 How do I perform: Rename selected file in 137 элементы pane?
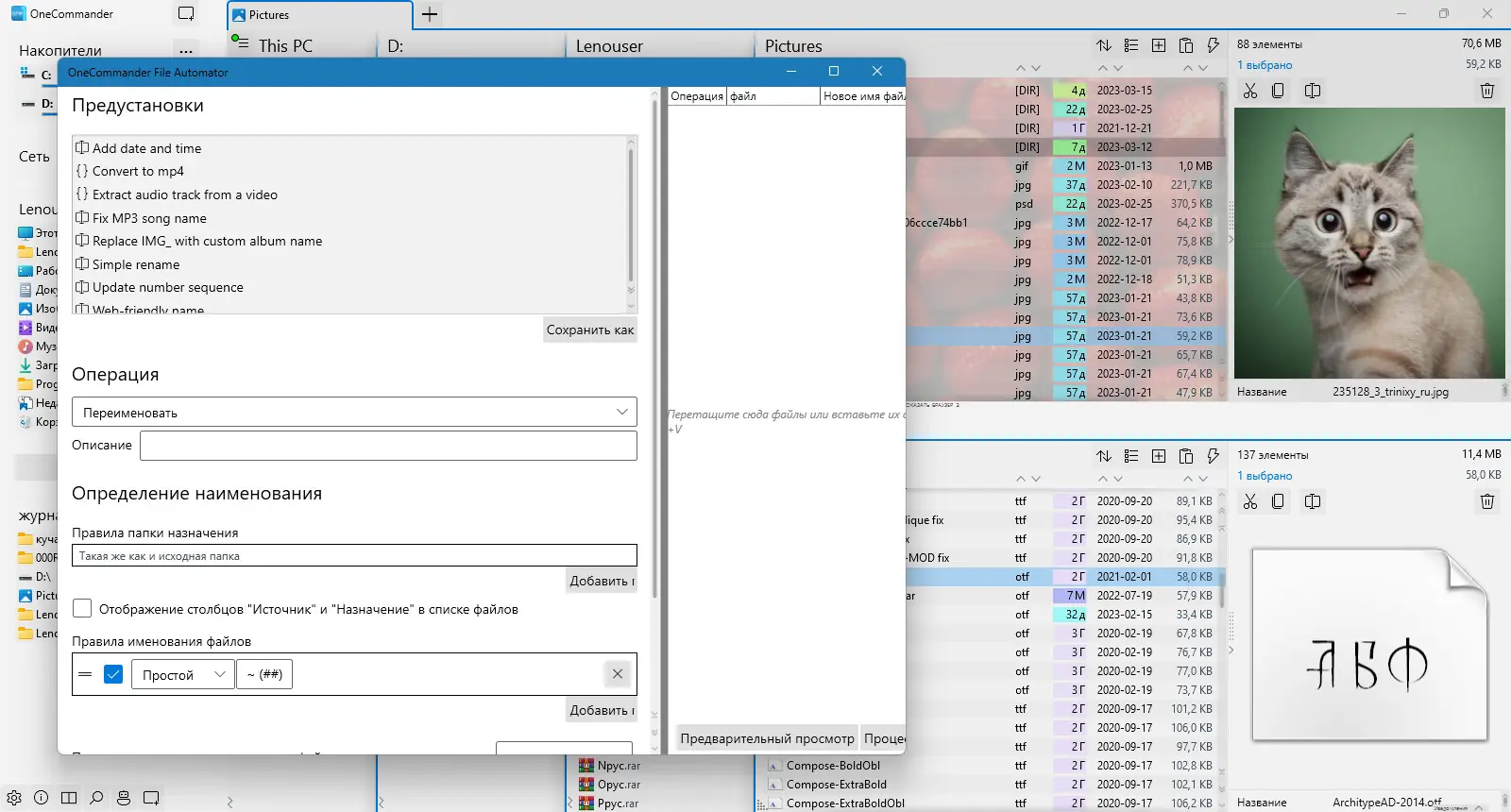coord(1313,501)
